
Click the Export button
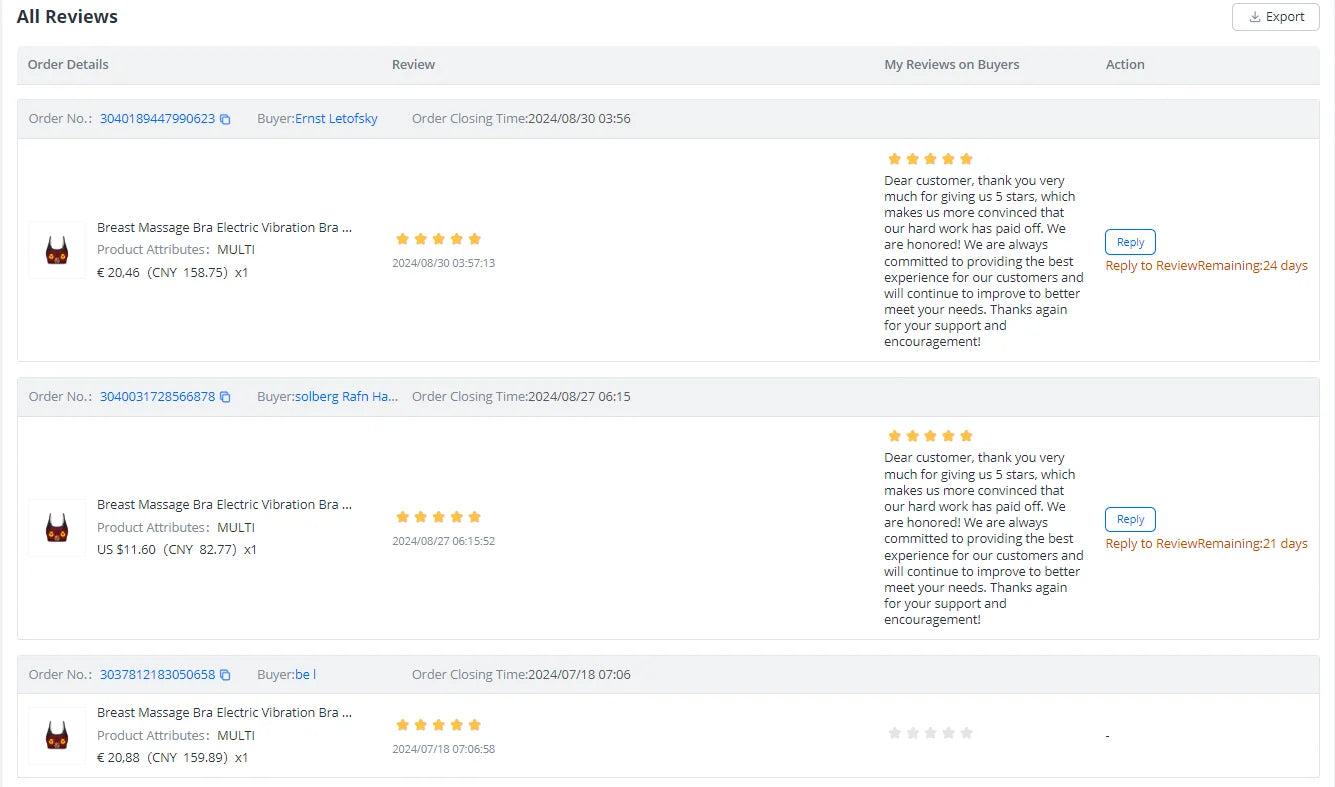pos(1275,17)
